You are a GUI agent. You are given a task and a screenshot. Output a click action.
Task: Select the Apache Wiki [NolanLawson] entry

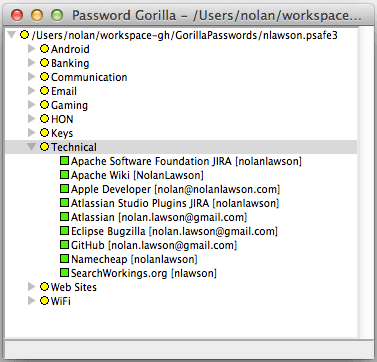tap(137, 175)
